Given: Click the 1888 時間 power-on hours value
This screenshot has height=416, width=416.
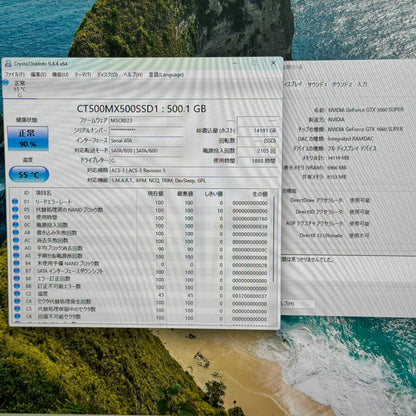Looking at the screenshot, I should [257, 160].
